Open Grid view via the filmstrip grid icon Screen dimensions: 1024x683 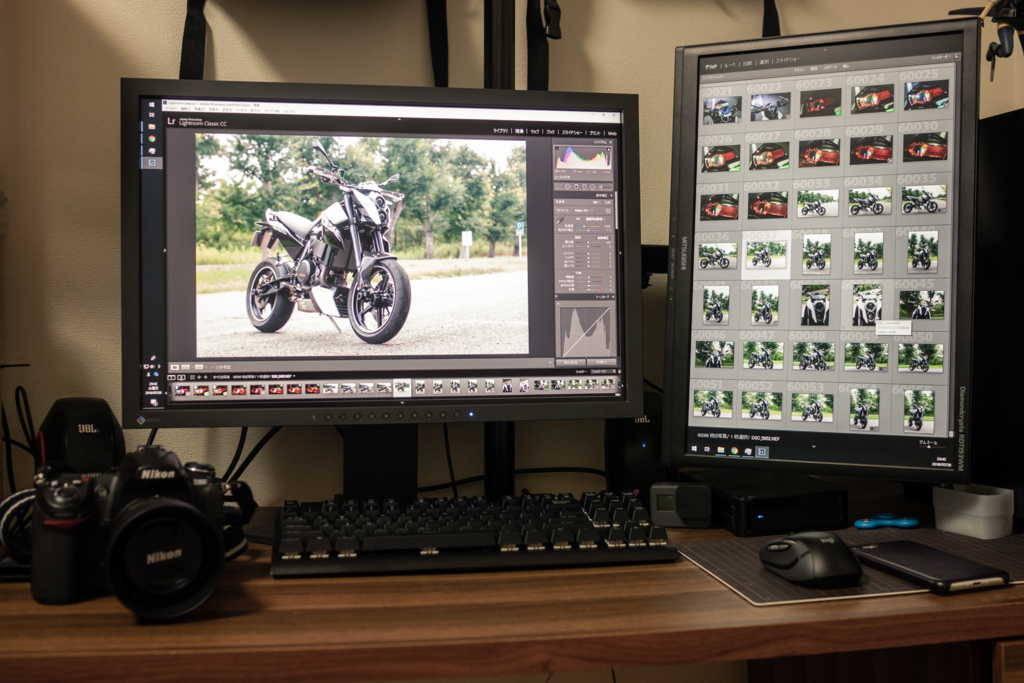pos(192,377)
